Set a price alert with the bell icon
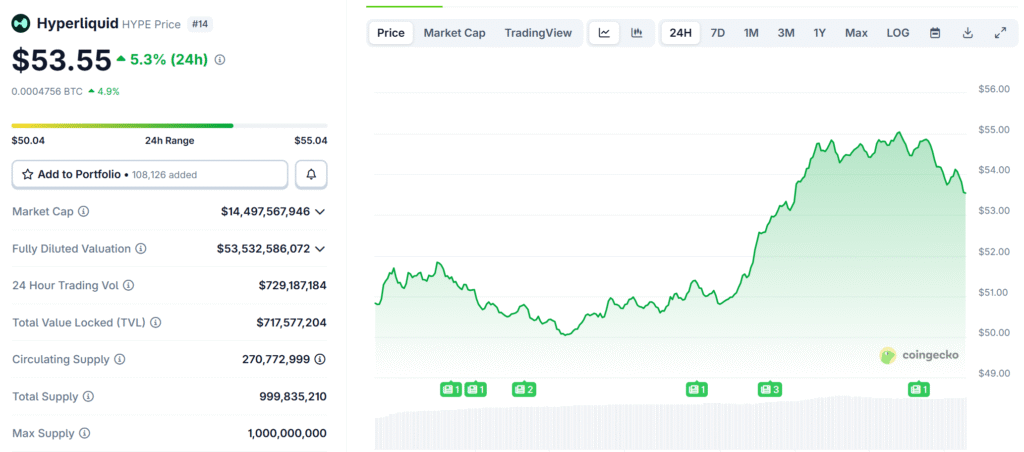 [x=312, y=174]
